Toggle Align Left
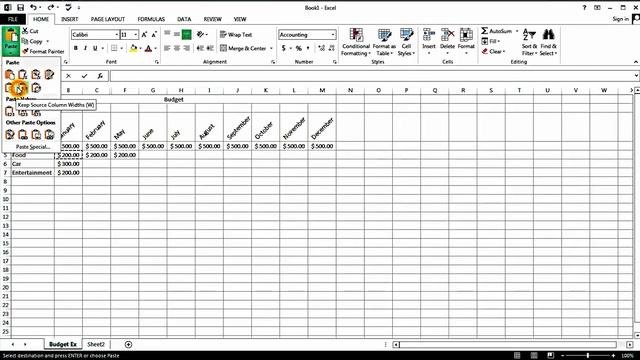640x360 pixels. click(x=167, y=48)
